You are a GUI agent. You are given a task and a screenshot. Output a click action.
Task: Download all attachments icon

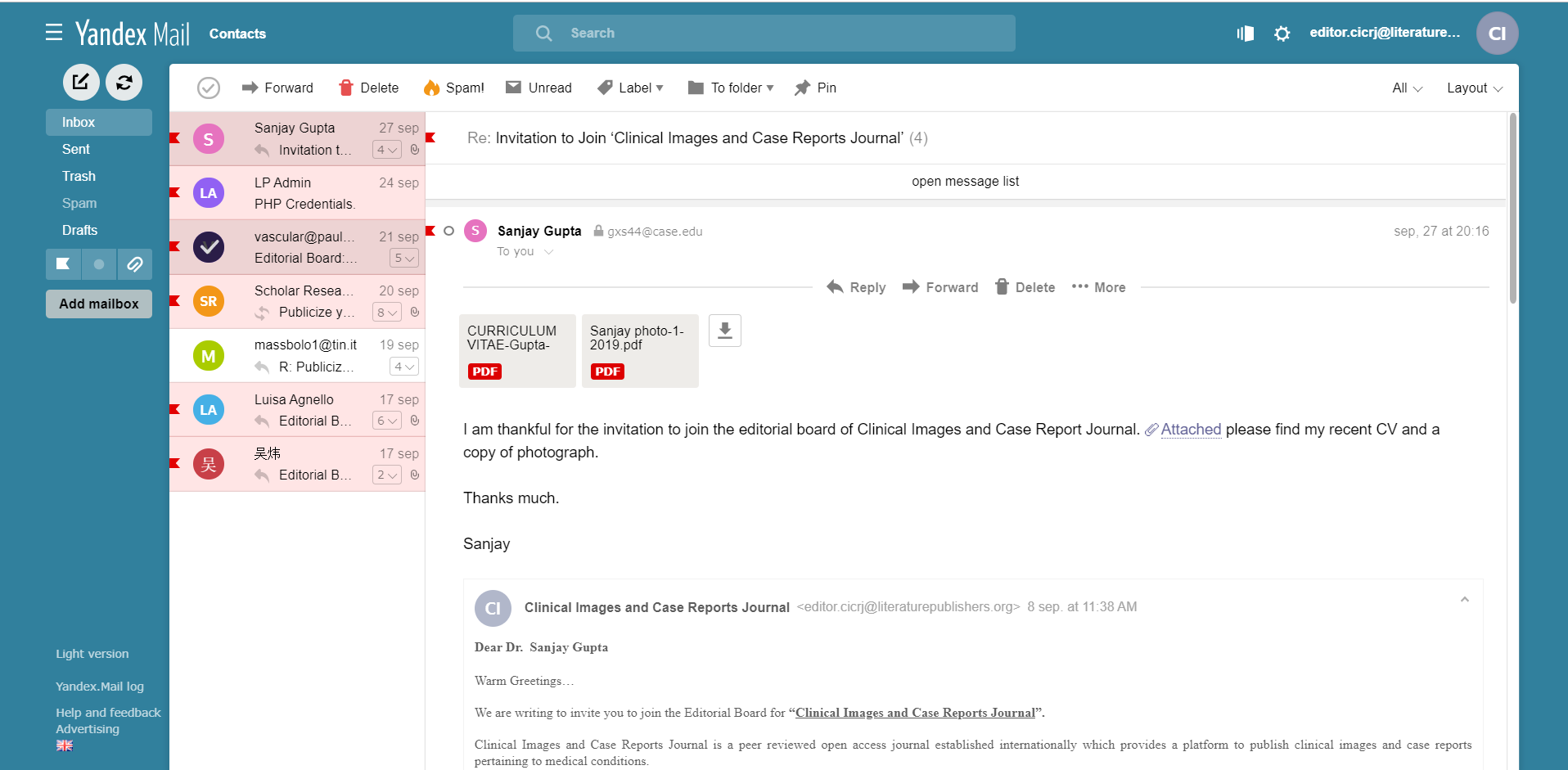coord(724,331)
